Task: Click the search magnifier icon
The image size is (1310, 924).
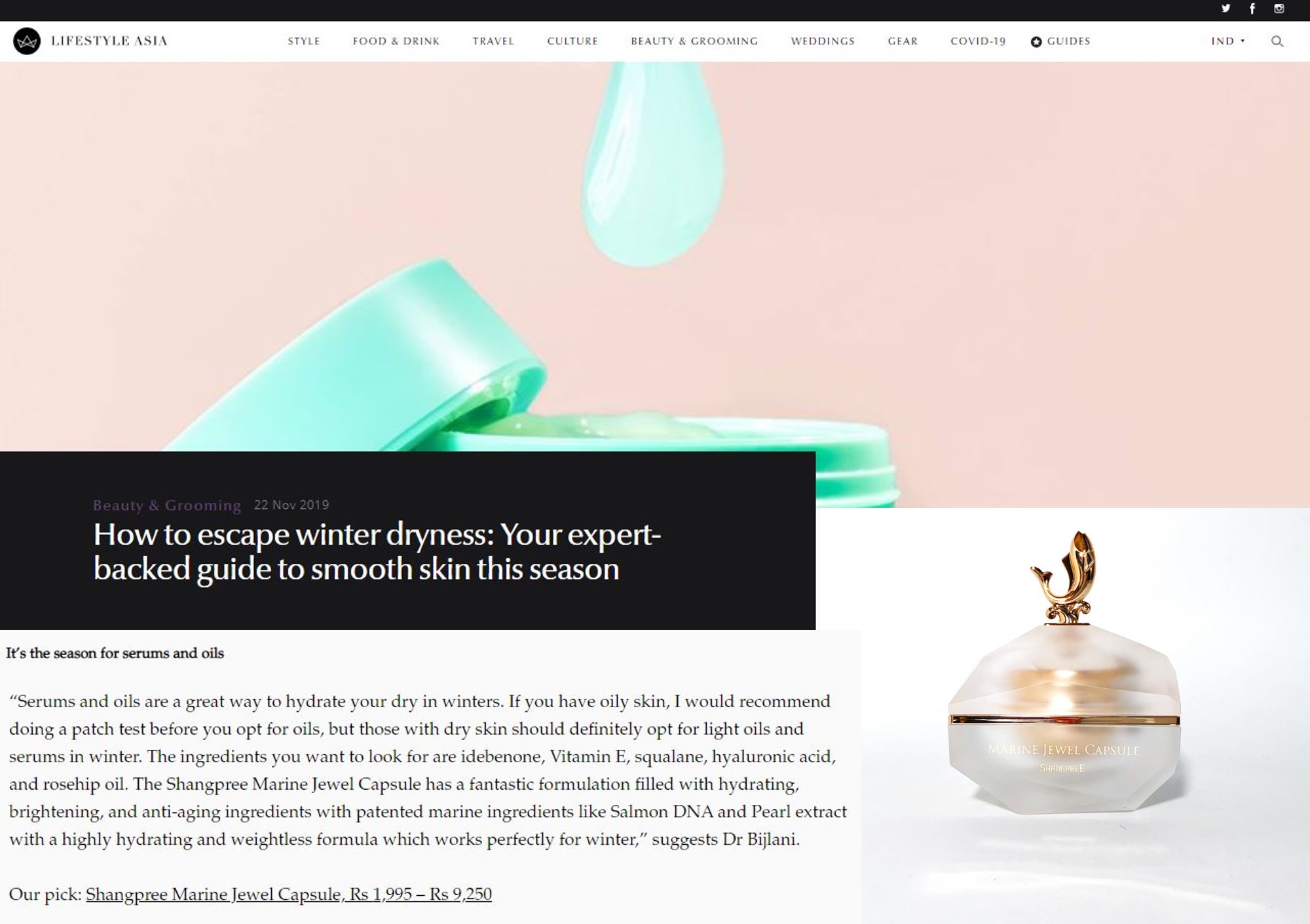Action: click(1277, 41)
